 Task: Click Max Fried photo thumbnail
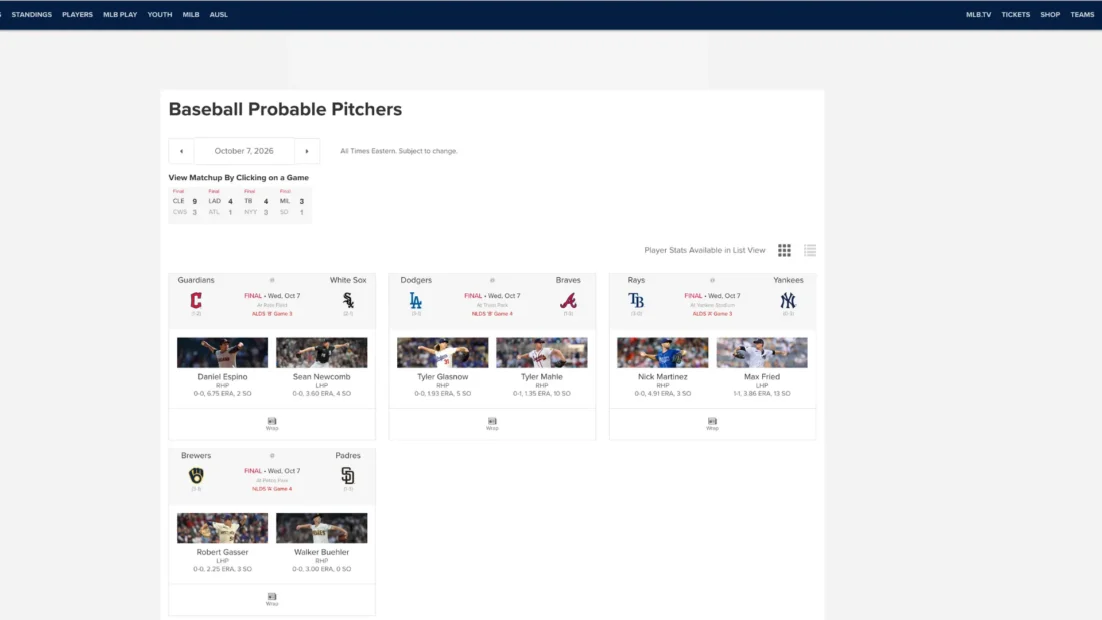pyautogui.click(x=762, y=352)
